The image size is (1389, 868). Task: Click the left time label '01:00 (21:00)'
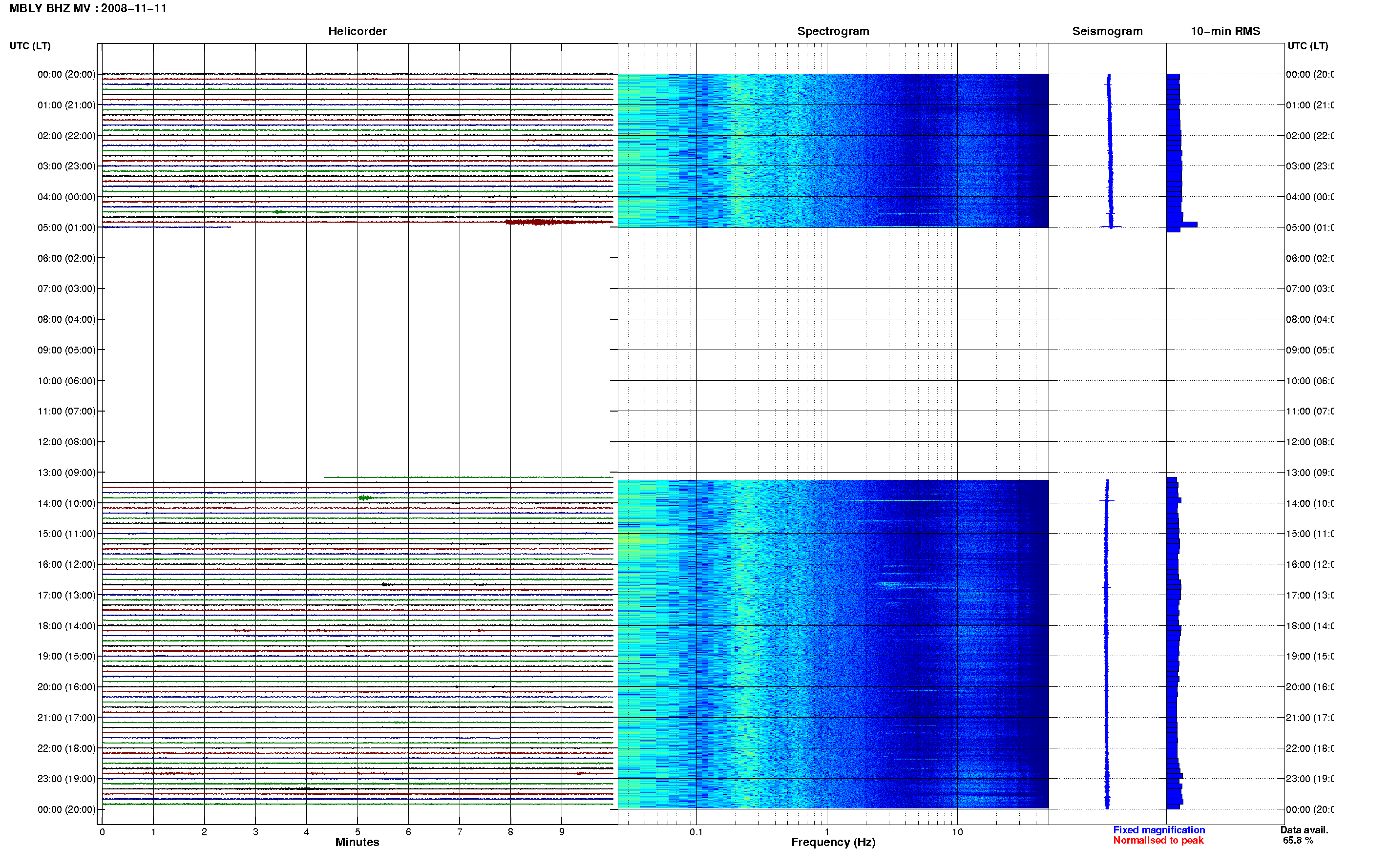[66, 105]
